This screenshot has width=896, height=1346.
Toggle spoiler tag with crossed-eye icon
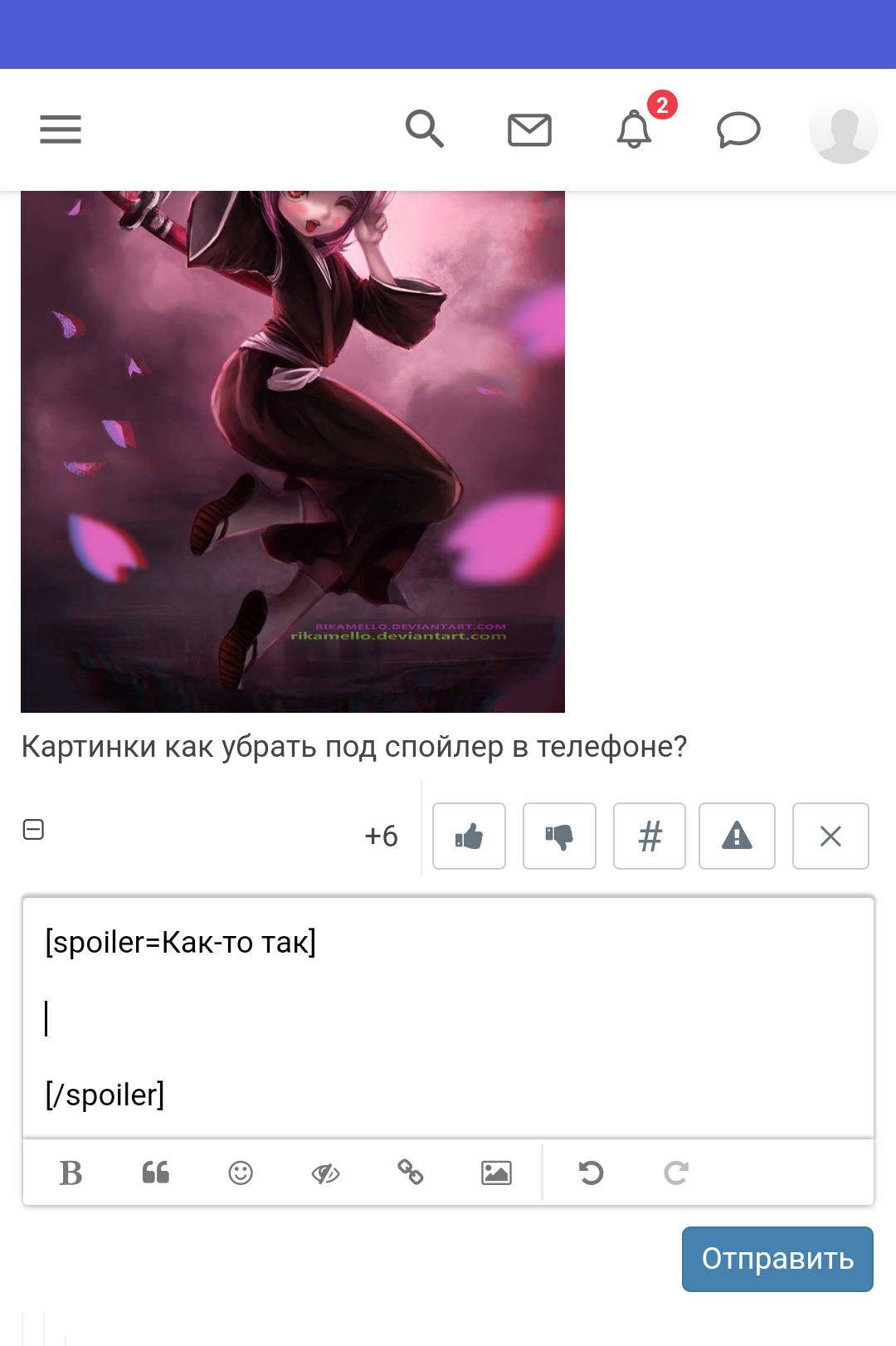point(325,1173)
